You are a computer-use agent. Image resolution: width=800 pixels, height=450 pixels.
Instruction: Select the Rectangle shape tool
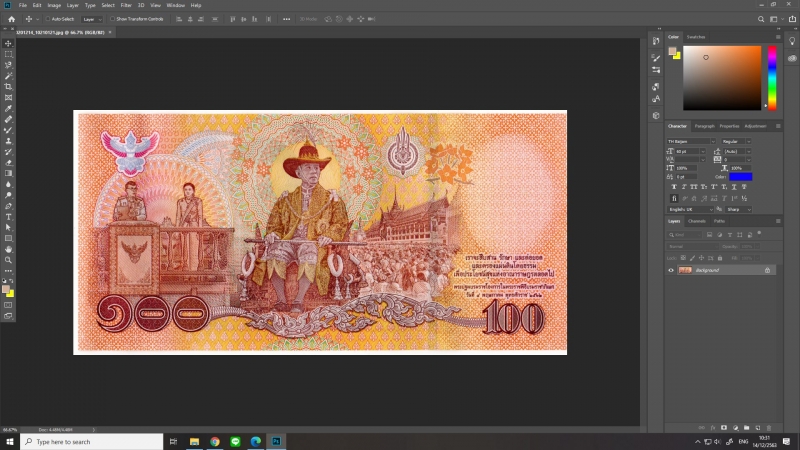pyautogui.click(x=8, y=238)
